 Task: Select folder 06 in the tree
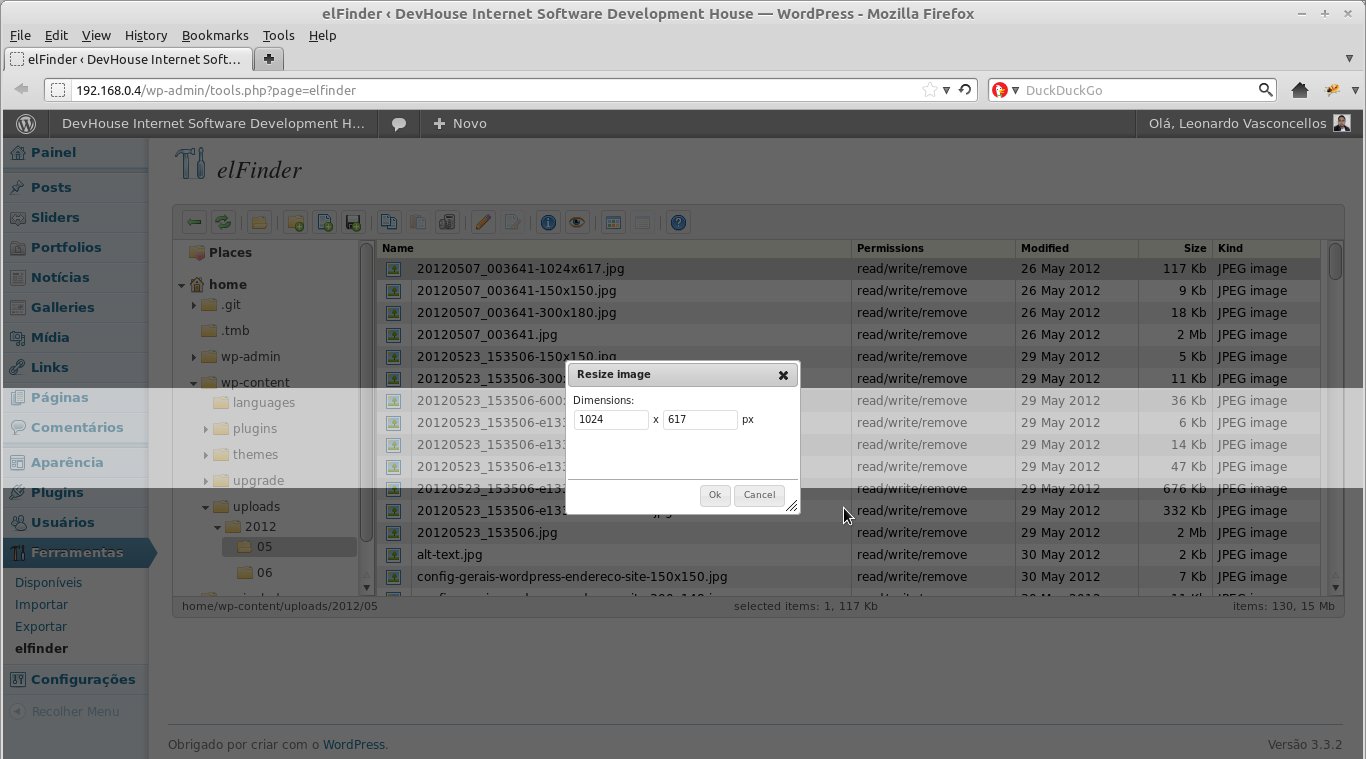click(264, 573)
